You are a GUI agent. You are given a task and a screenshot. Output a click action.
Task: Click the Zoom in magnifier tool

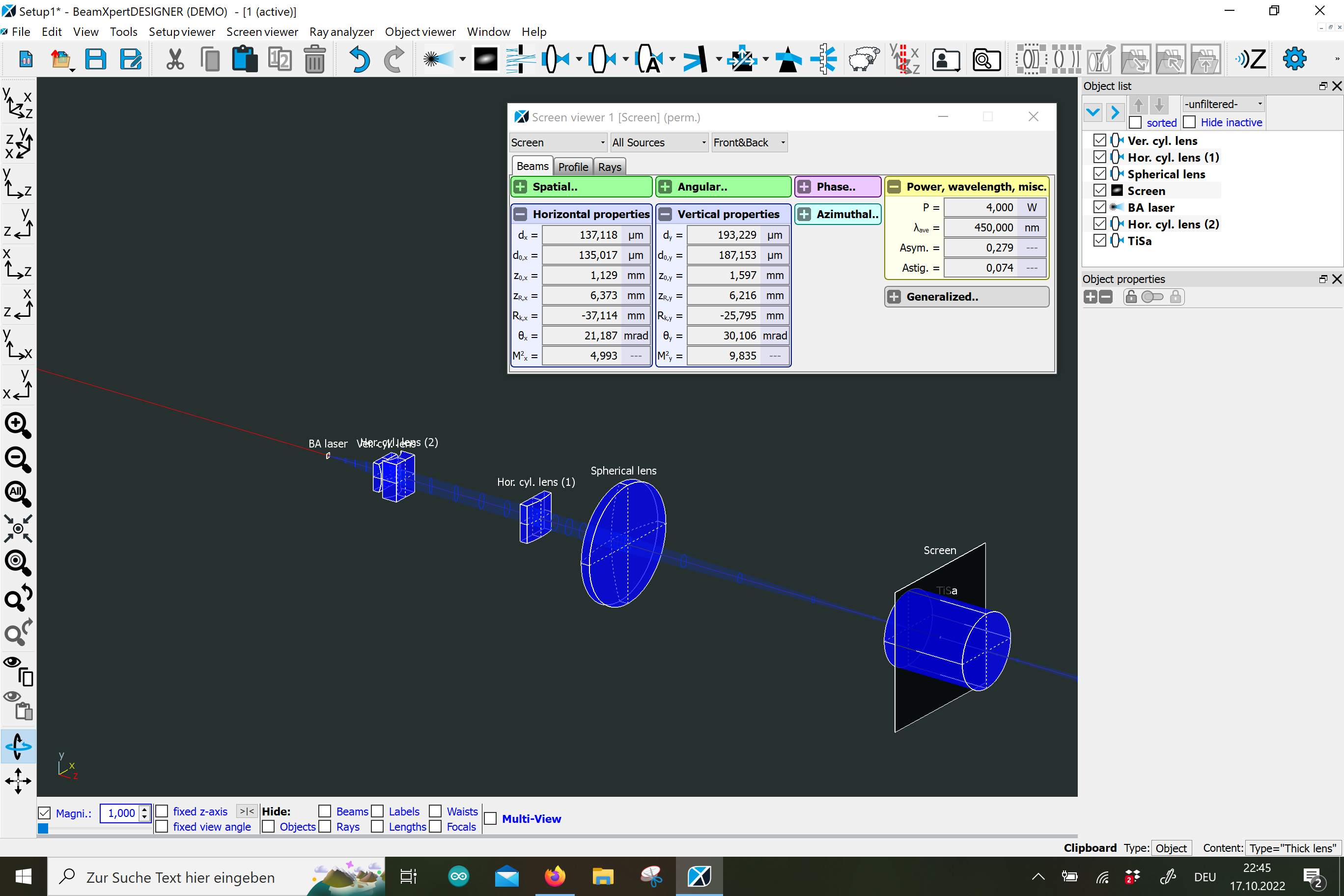click(x=18, y=425)
